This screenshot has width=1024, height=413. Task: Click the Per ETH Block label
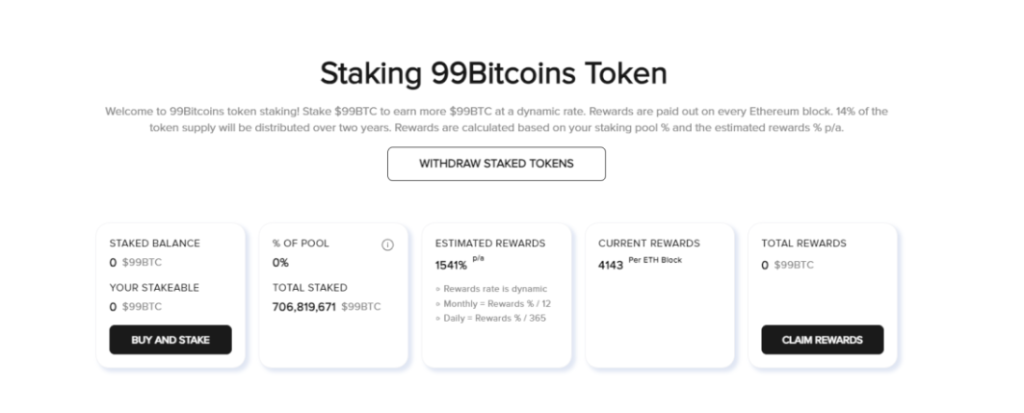click(x=655, y=260)
